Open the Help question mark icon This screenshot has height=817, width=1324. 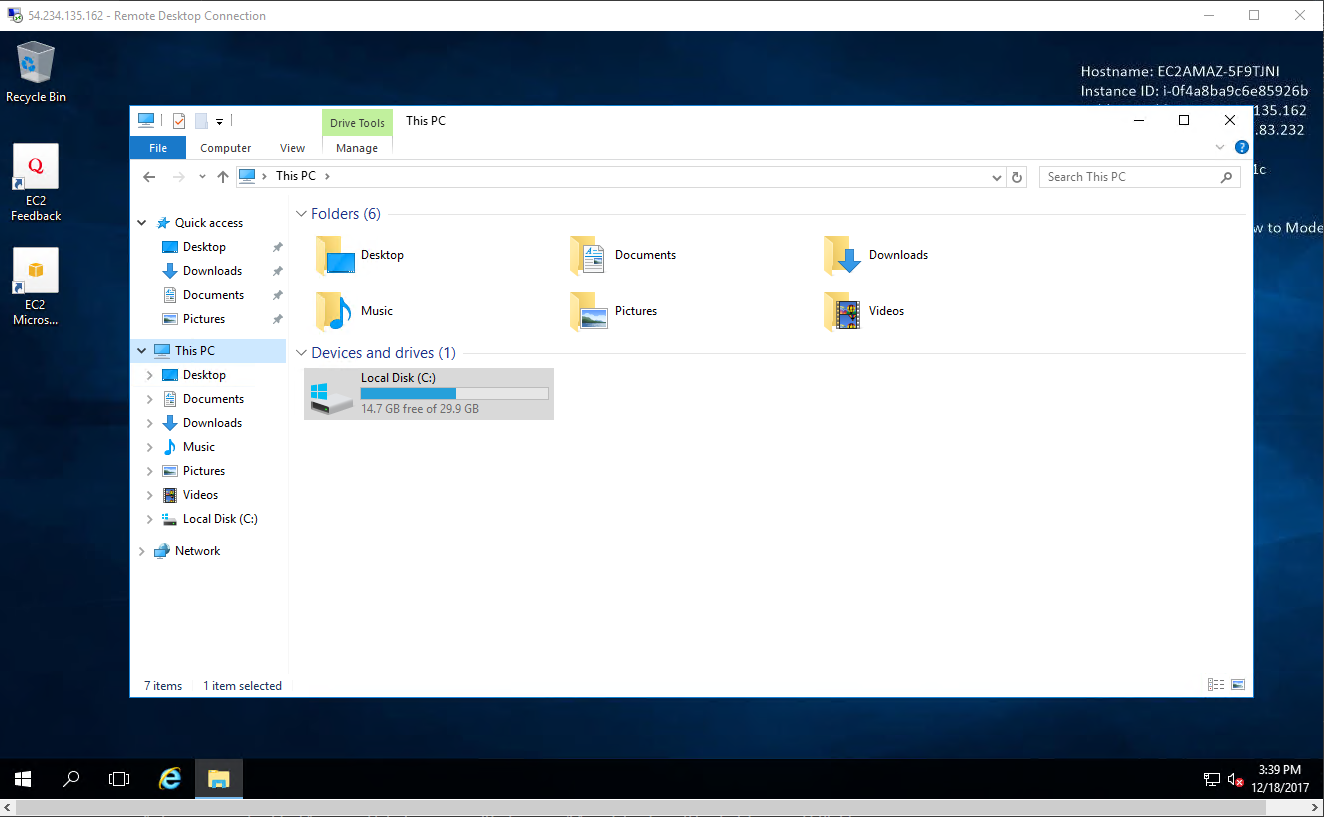[1241, 147]
